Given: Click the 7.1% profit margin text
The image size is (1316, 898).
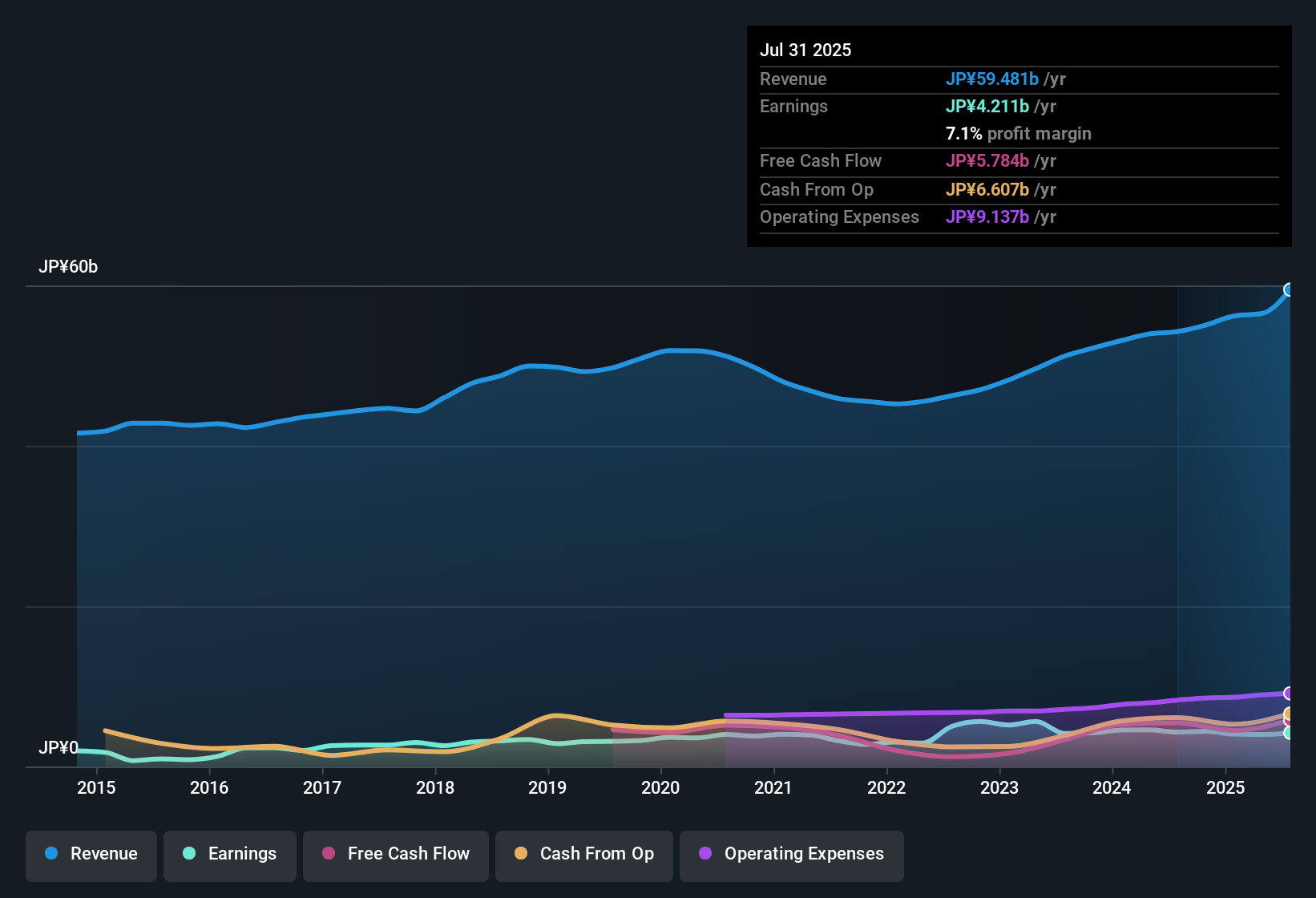Looking at the screenshot, I should (1018, 134).
